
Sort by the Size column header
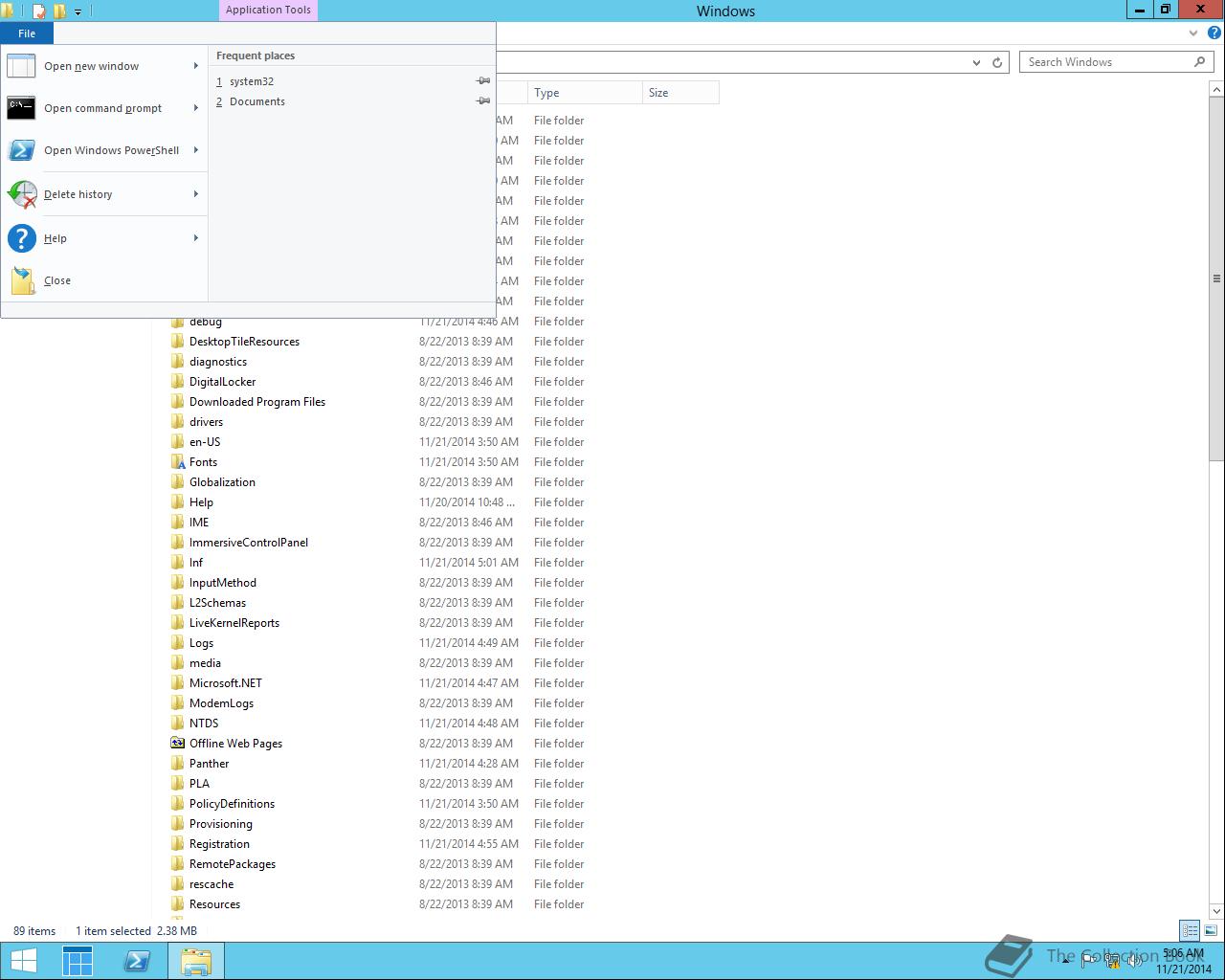pos(680,93)
